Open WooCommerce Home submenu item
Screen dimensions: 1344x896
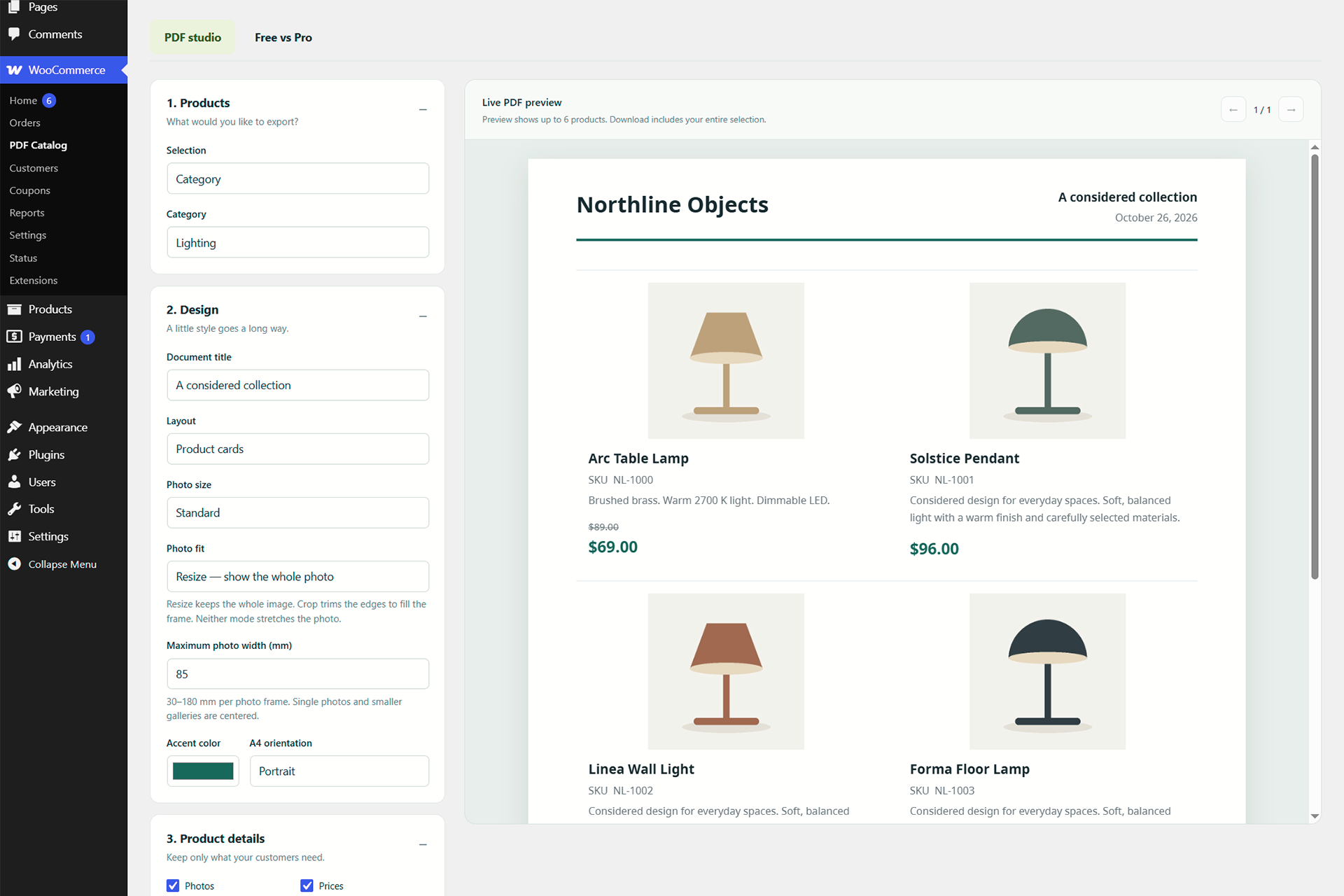pyautogui.click(x=23, y=101)
